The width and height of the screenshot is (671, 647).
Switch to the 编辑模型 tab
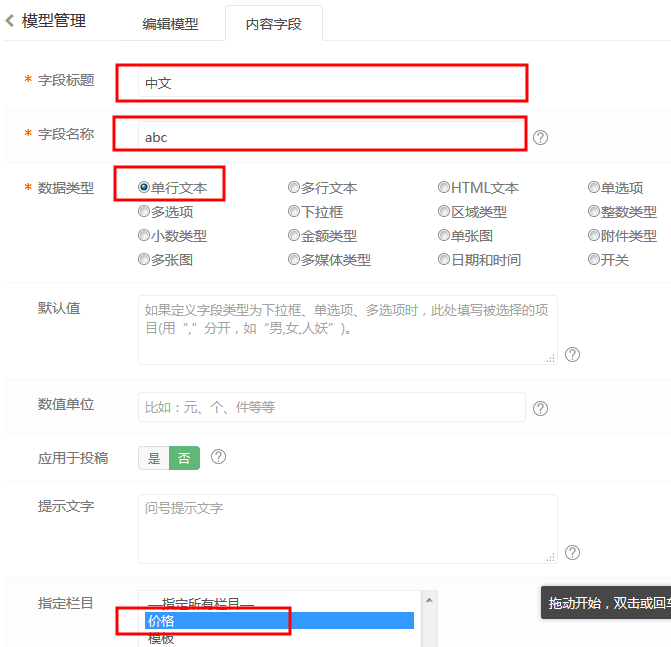(170, 24)
